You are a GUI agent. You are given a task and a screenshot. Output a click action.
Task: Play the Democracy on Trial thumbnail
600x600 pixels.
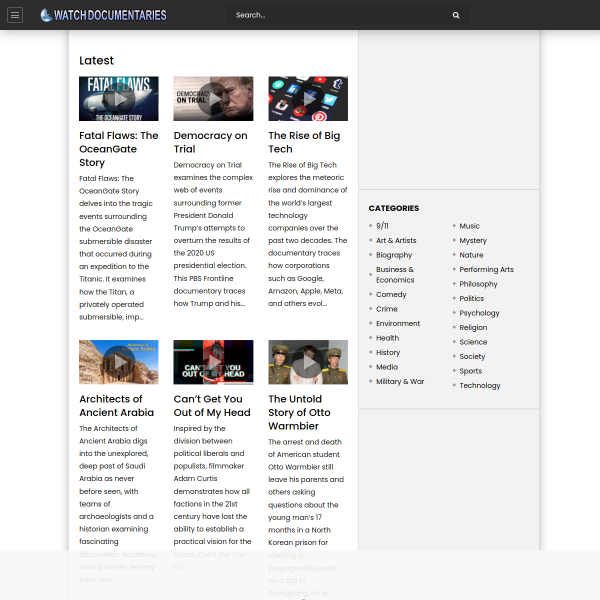213,99
